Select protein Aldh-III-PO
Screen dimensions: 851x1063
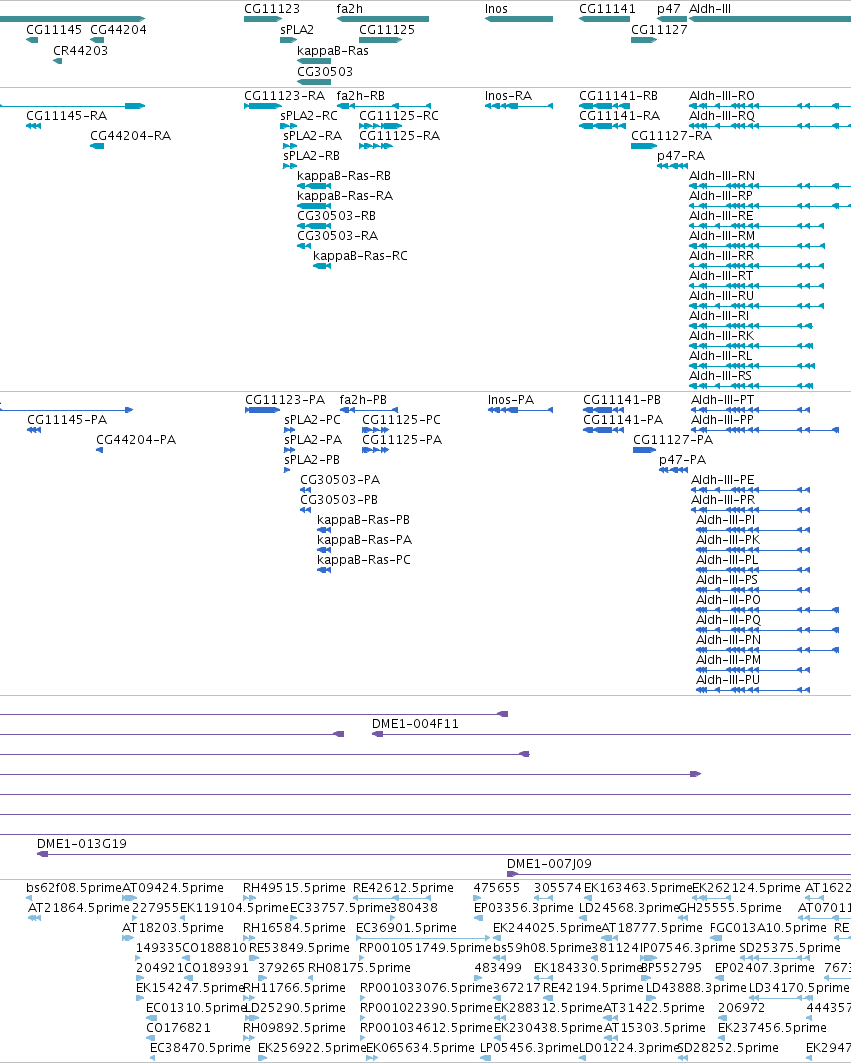click(728, 600)
